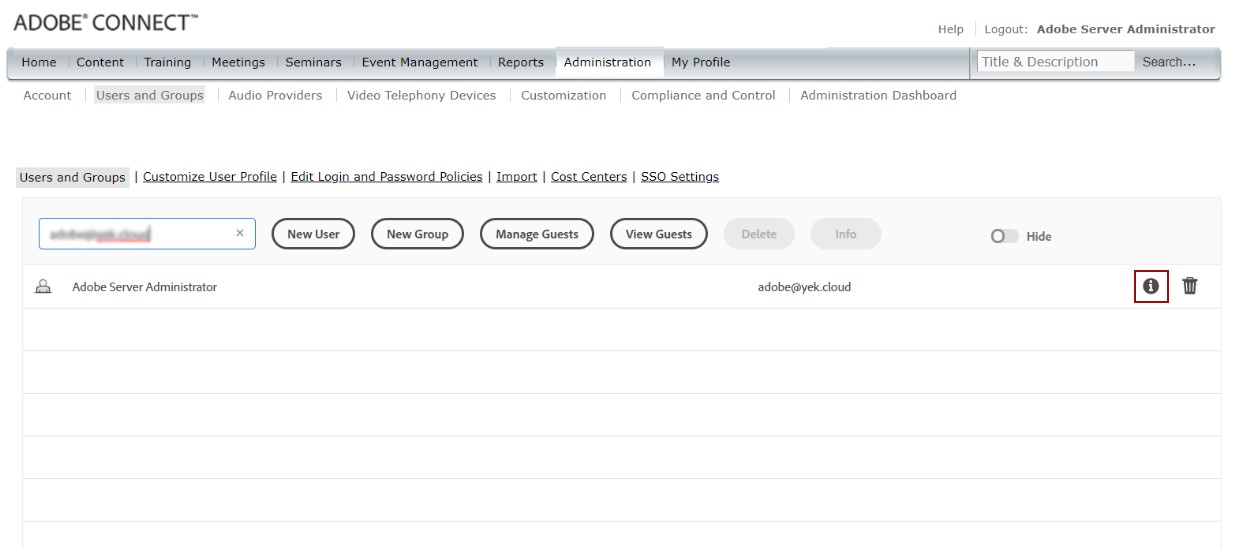
Task: Delete Adobe Server Administrator via trash icon
Action: [x=1190, y=286]
